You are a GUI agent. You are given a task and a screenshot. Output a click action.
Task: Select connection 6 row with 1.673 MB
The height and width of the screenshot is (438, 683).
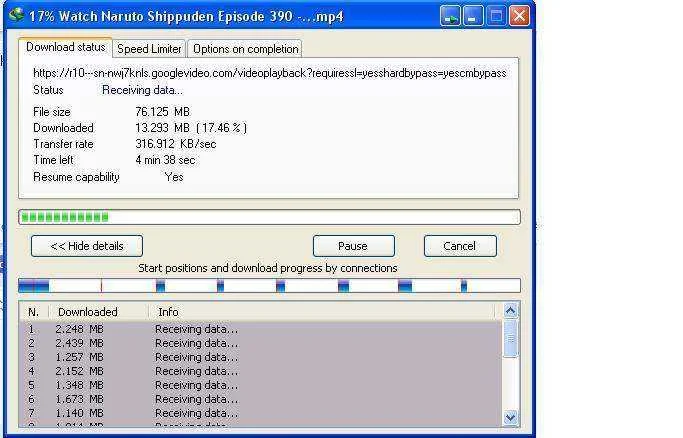[260, 399]
